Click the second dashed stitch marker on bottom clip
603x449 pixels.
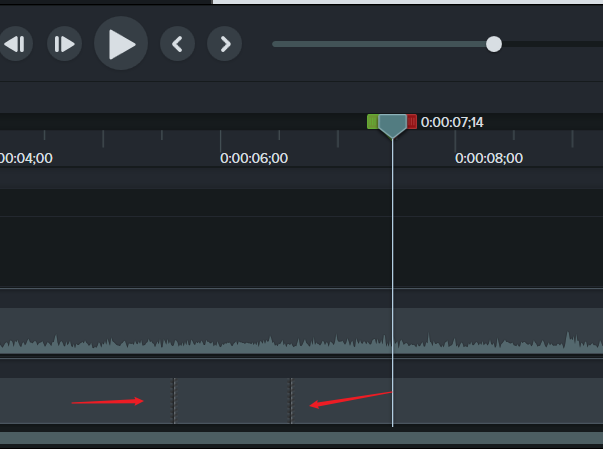coord(291,401)
